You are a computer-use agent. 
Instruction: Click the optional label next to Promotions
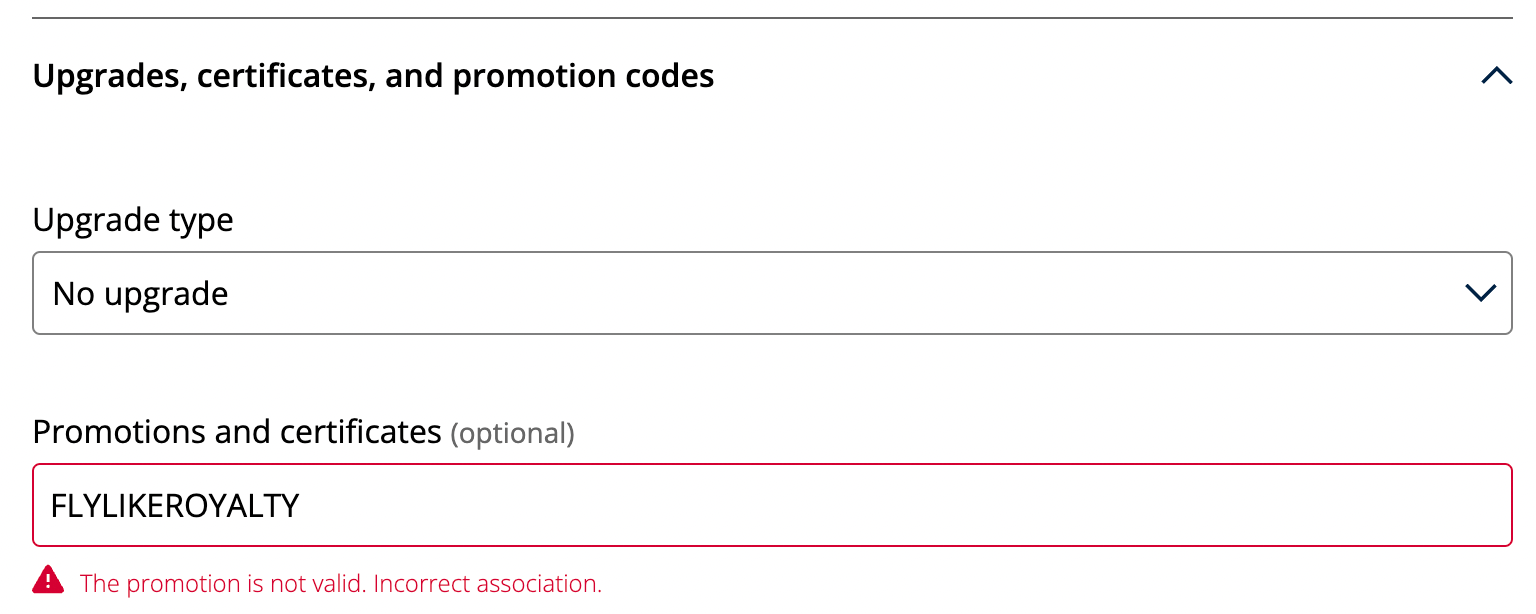pyautogui.click(x=513, y=434)
